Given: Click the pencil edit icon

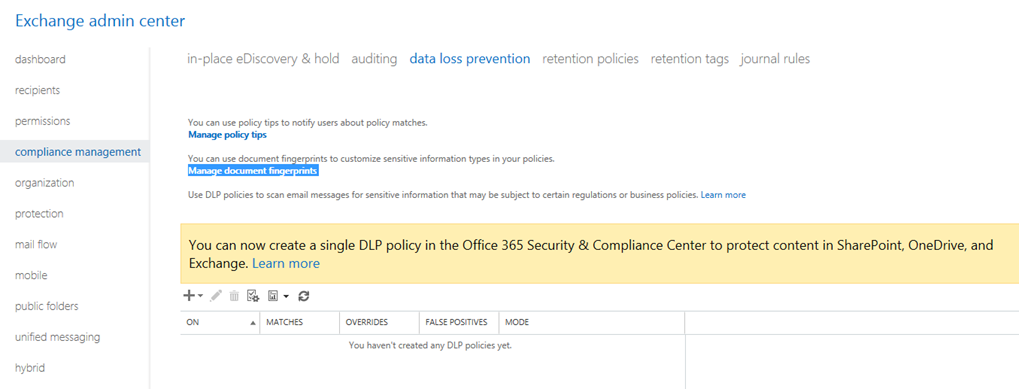Looking at the screenshot, I should coord(216,295).
